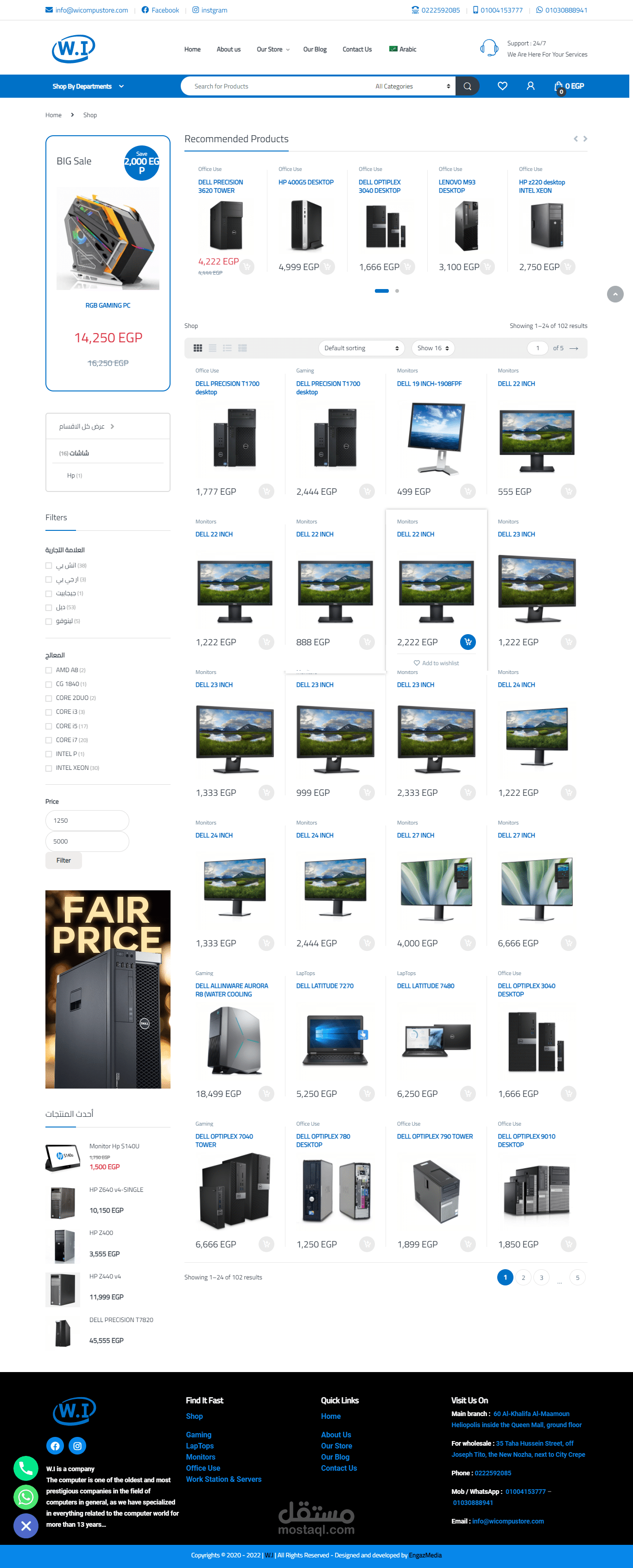Viewport: 633px width, 1568px height.
Task: Check the CORE 2DUO processor filter
Action: 49,698
